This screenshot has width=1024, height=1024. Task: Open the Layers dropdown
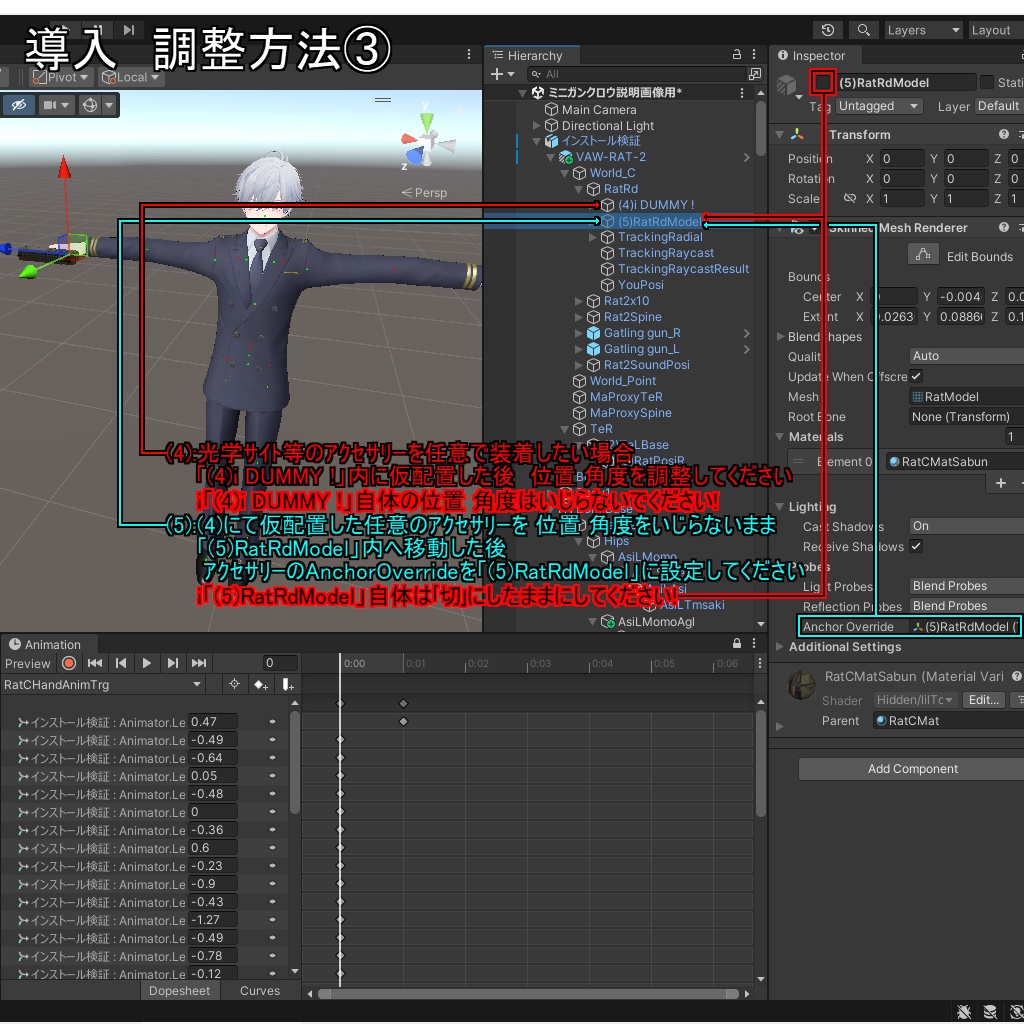[923, 30]
